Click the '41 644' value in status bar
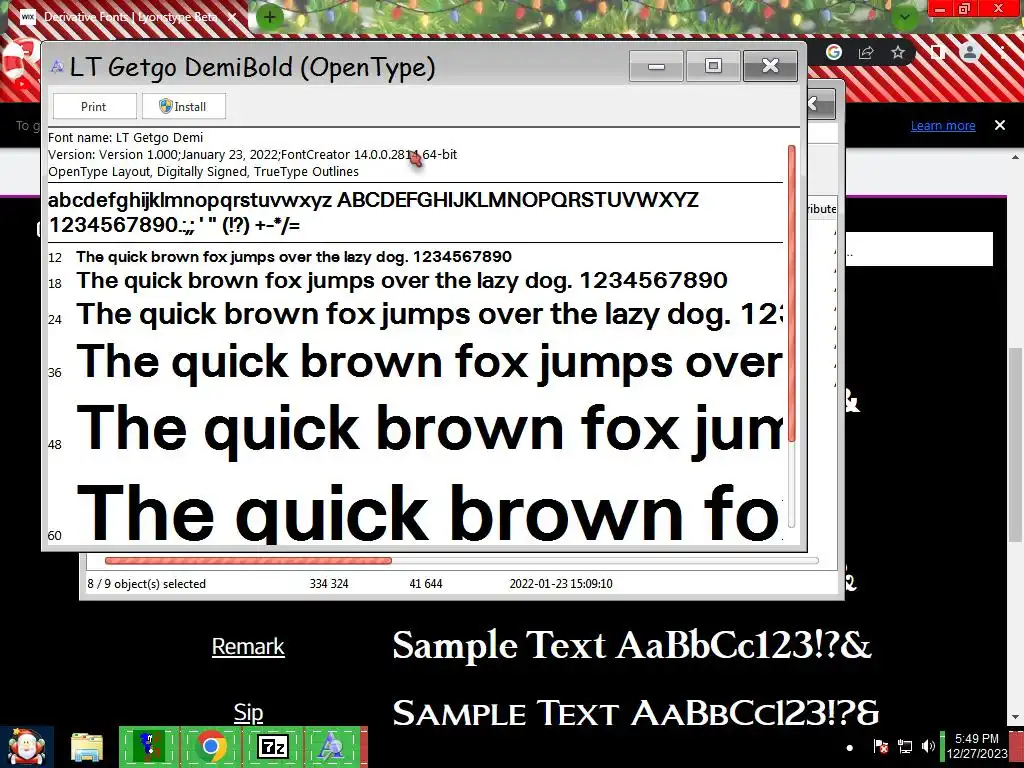This screenshot has height=768, width=1024. coord(425,584)
